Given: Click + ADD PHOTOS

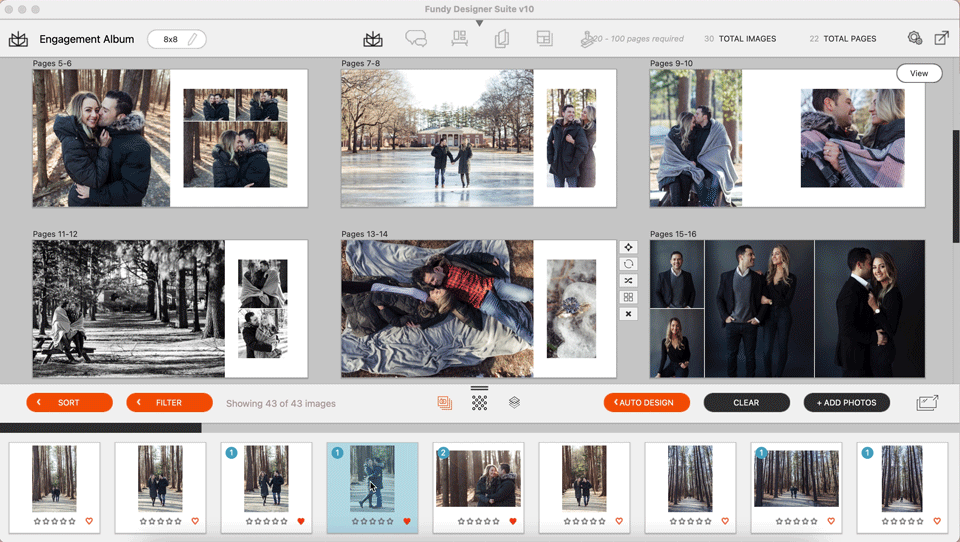Looking at the screenshot, I should pos(847,402).
